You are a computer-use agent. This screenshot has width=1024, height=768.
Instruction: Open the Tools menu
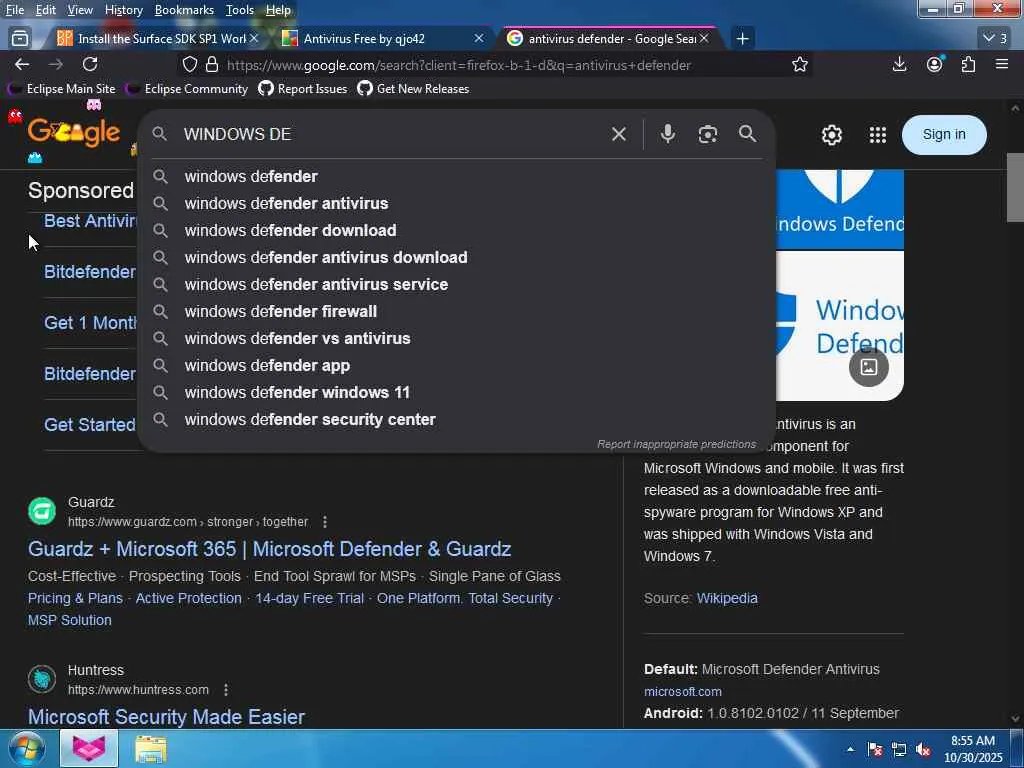240,10
